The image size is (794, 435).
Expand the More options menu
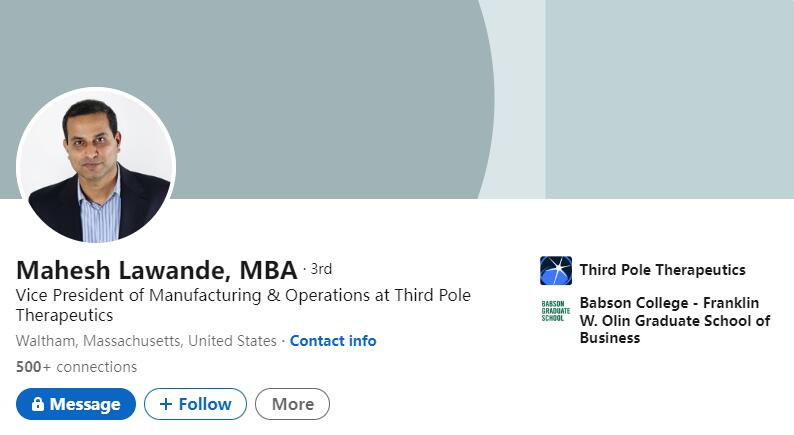click(x=292, y=404)
